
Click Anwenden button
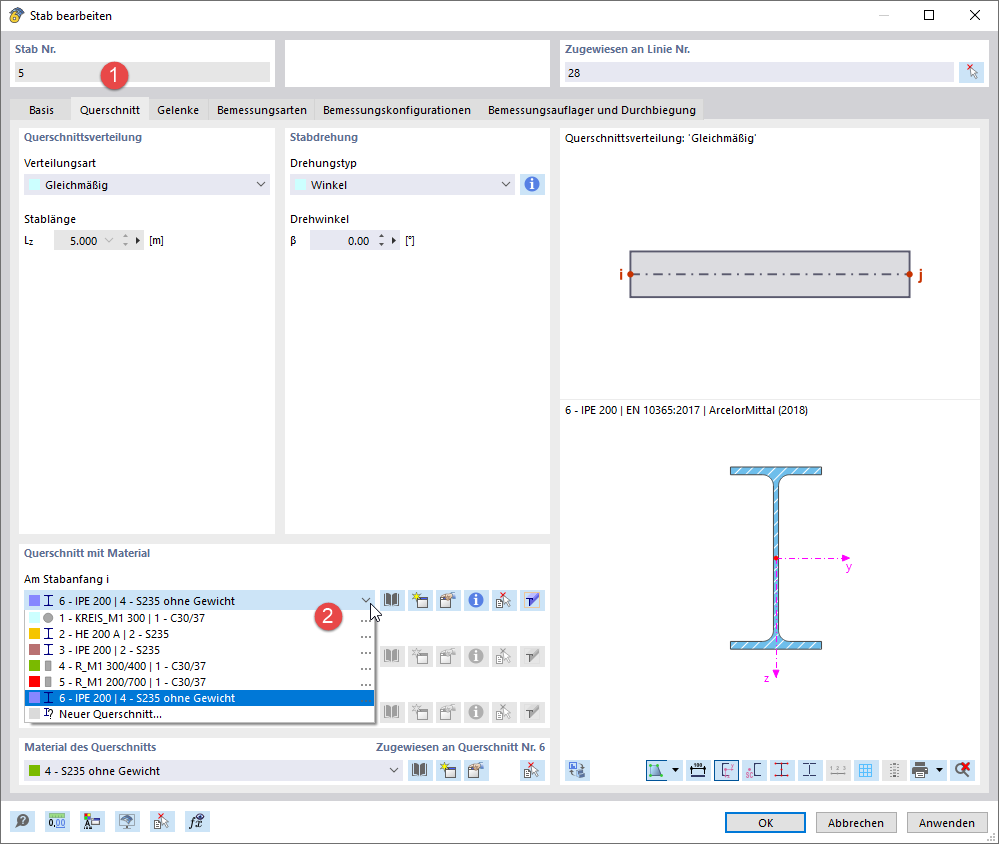coord(946,822)
